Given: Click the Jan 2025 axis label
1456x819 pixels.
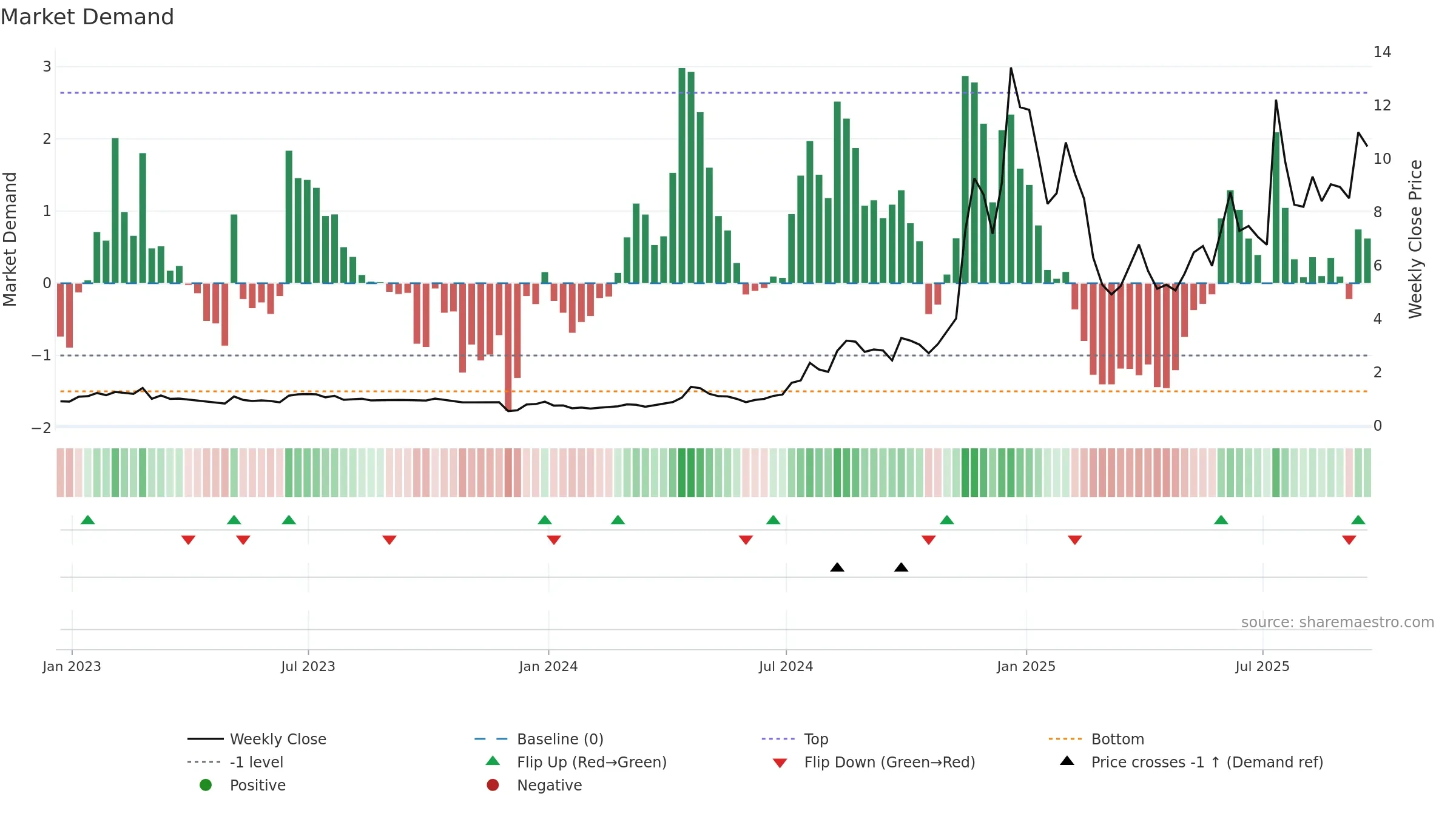Looking at the screenshot, I should coord(1026,666).
